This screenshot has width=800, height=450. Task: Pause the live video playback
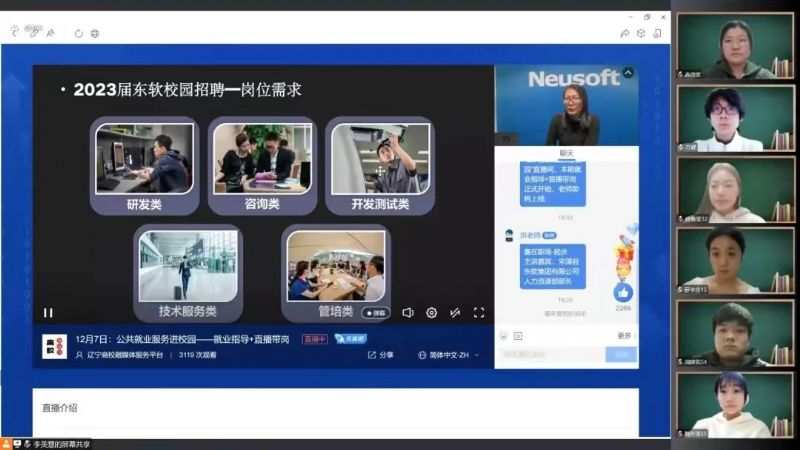[48, 313]
